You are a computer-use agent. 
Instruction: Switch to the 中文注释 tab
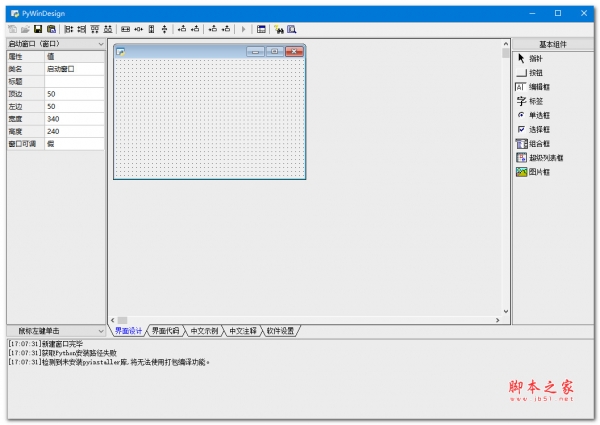243,331
